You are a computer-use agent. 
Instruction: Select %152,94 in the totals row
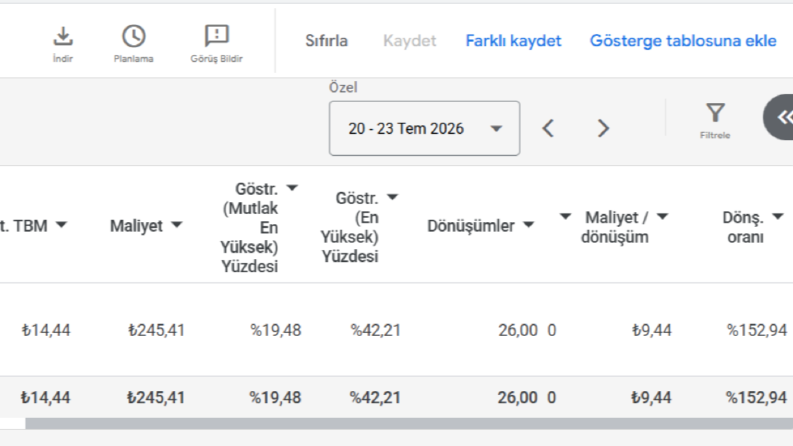click(x=757, y=397)
